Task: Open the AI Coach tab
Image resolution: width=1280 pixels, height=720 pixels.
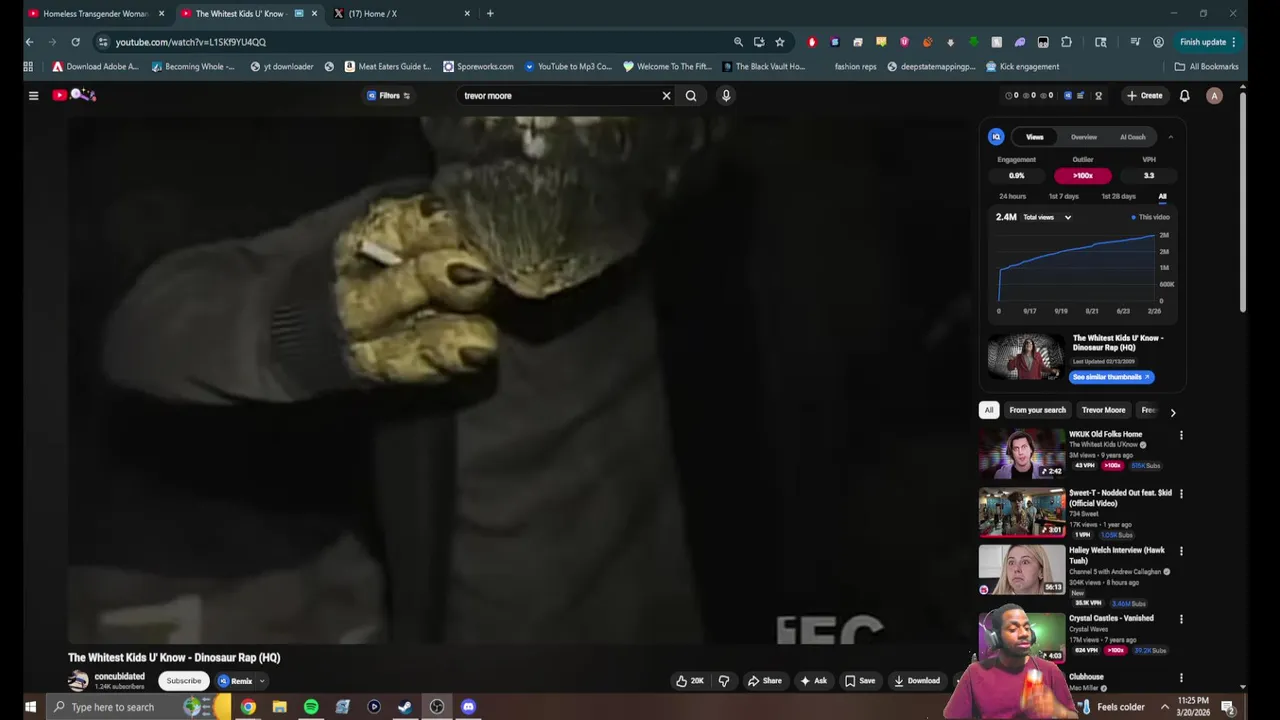Action: [1133, 137]
